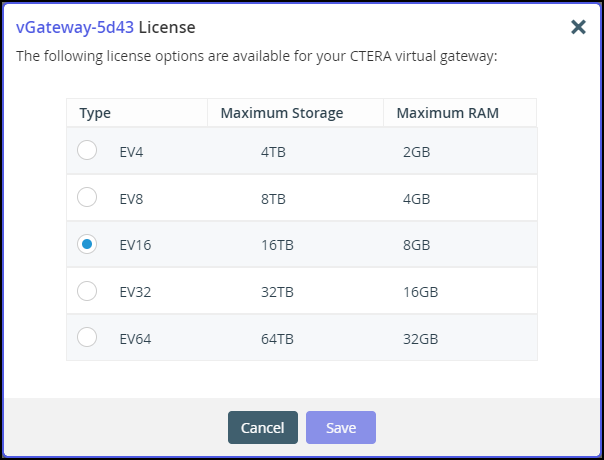604x460 pixels.
Task: Close the License dialog with the X icon
Action: point(578,27)
